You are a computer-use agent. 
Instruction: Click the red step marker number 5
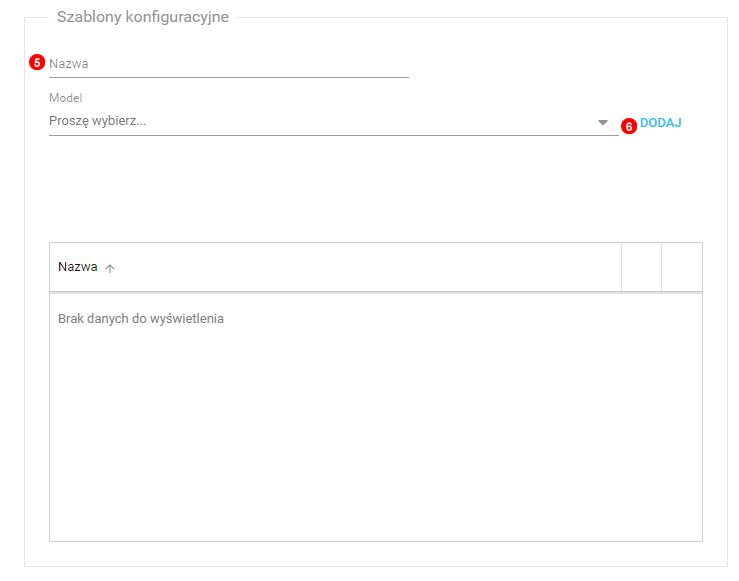click(x=37, y=63)
